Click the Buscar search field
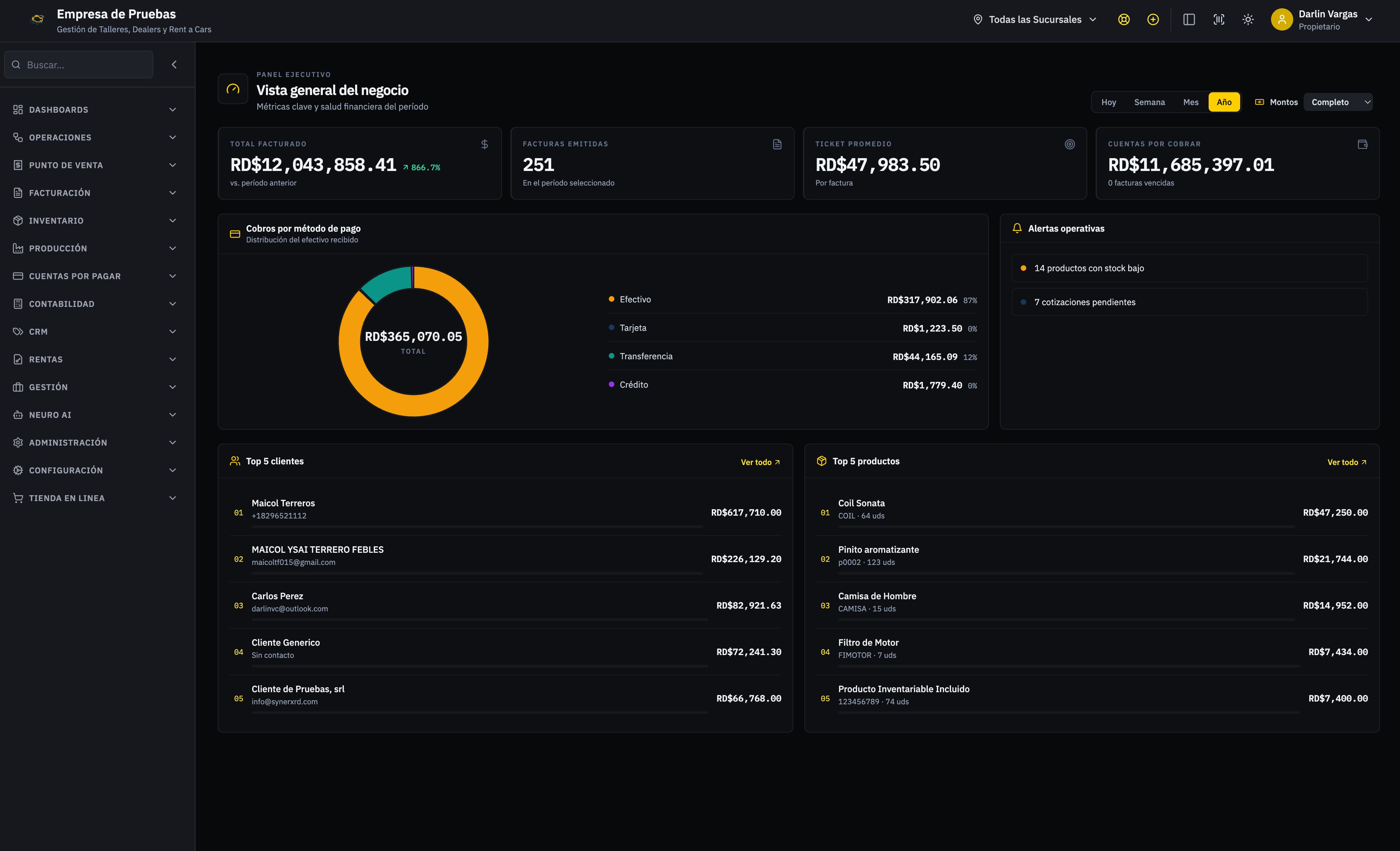This screenshot has height=851, width=1400. click(x=79, y=64)
